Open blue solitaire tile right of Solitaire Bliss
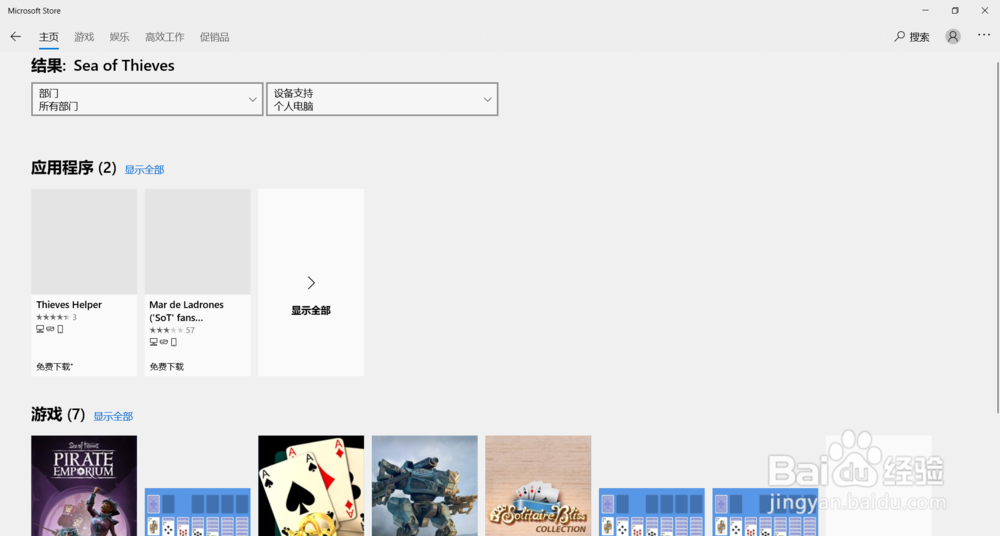Image resolution: width=1000 pixels, height=536 pixels. click(x=652, y=512)
